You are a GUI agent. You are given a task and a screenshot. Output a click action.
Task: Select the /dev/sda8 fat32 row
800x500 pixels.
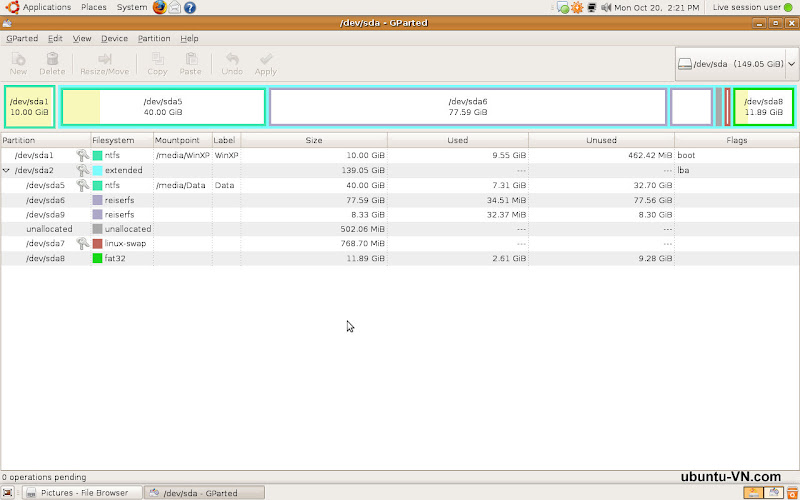point(400,259)
